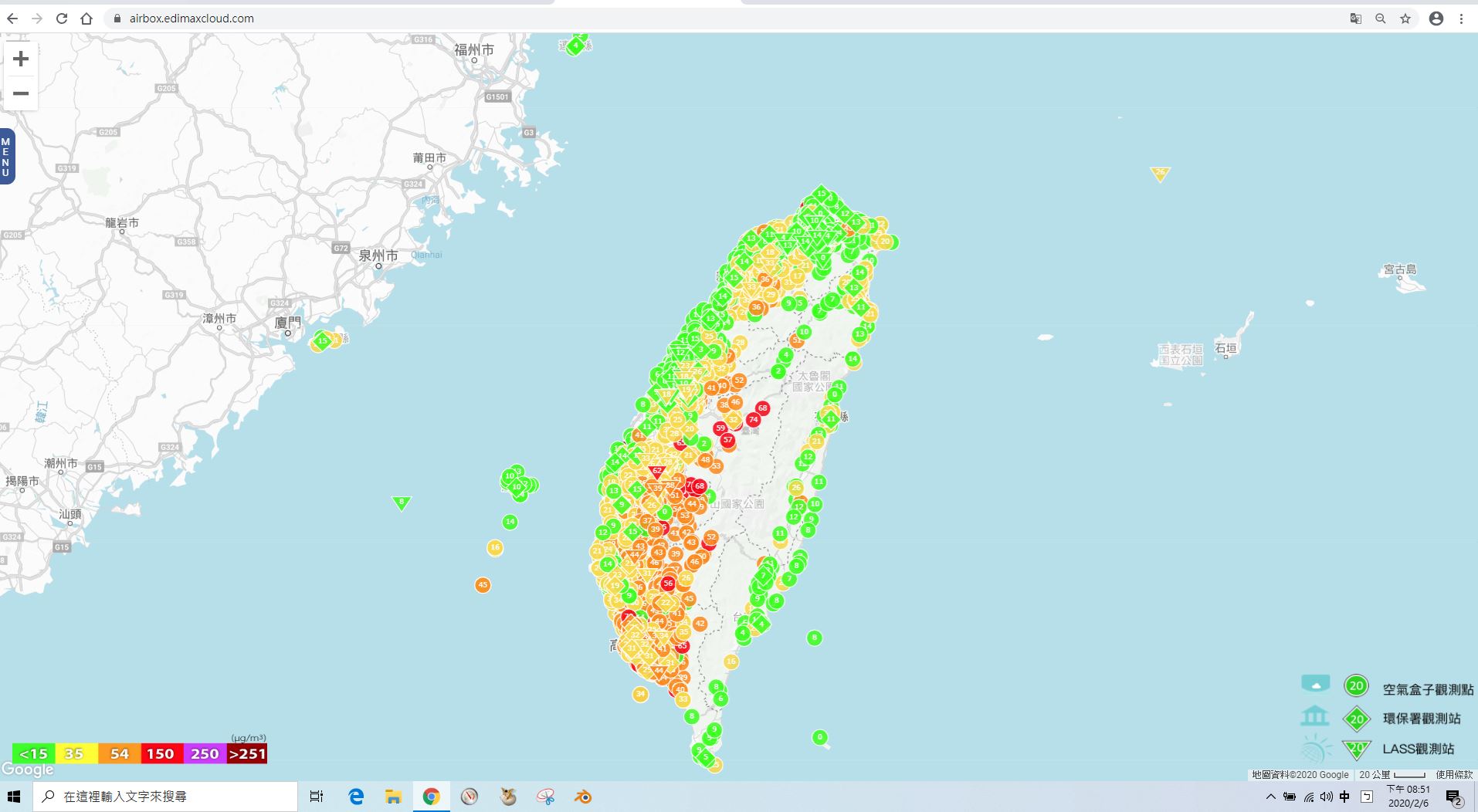Open browser zoom magnifier icon
Screen dimensions: 1478x812
pyautogui.click(x=1380, y=19)
